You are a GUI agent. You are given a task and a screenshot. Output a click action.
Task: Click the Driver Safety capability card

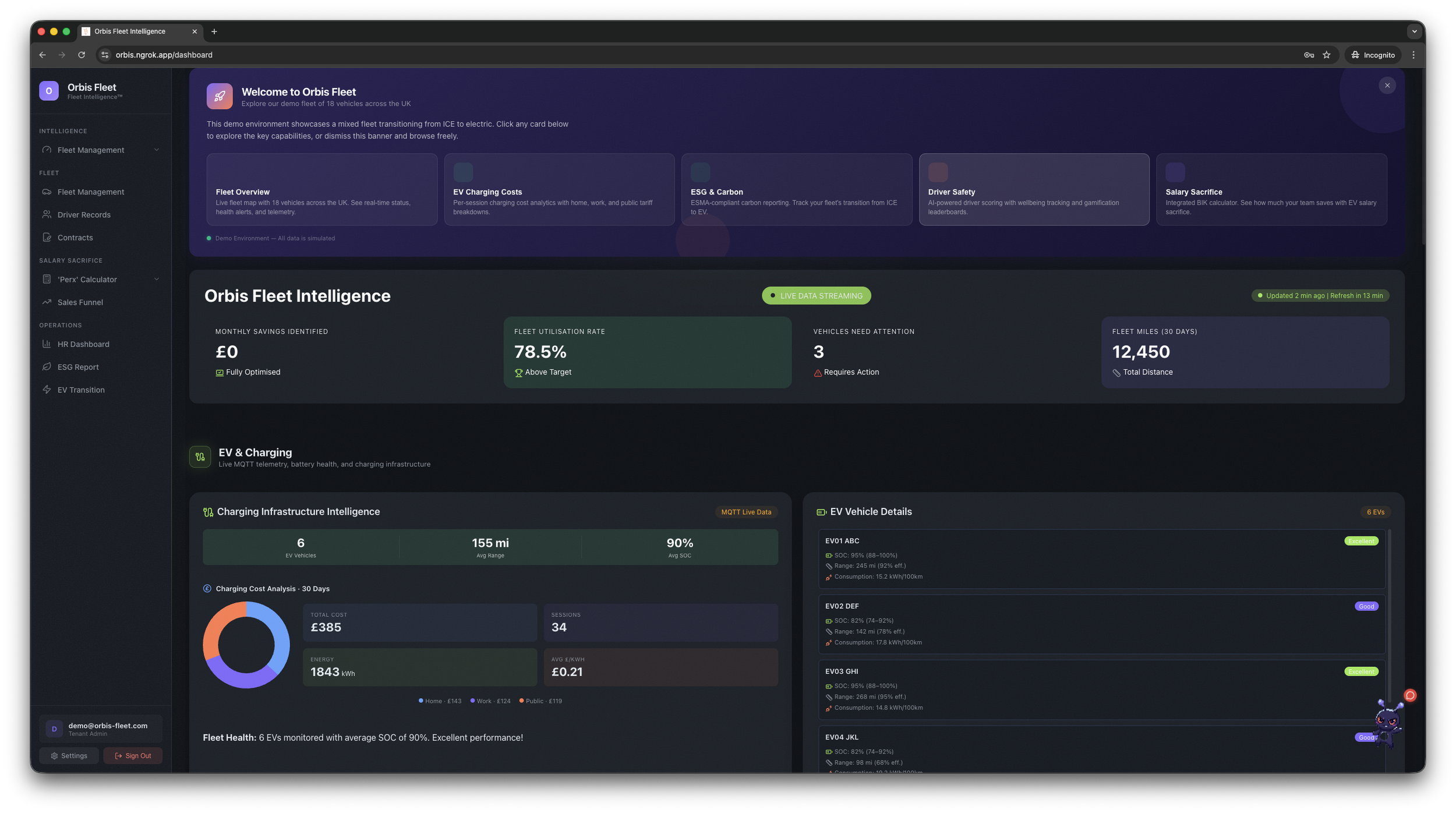pyautogui.click(x=1034, y=189)
